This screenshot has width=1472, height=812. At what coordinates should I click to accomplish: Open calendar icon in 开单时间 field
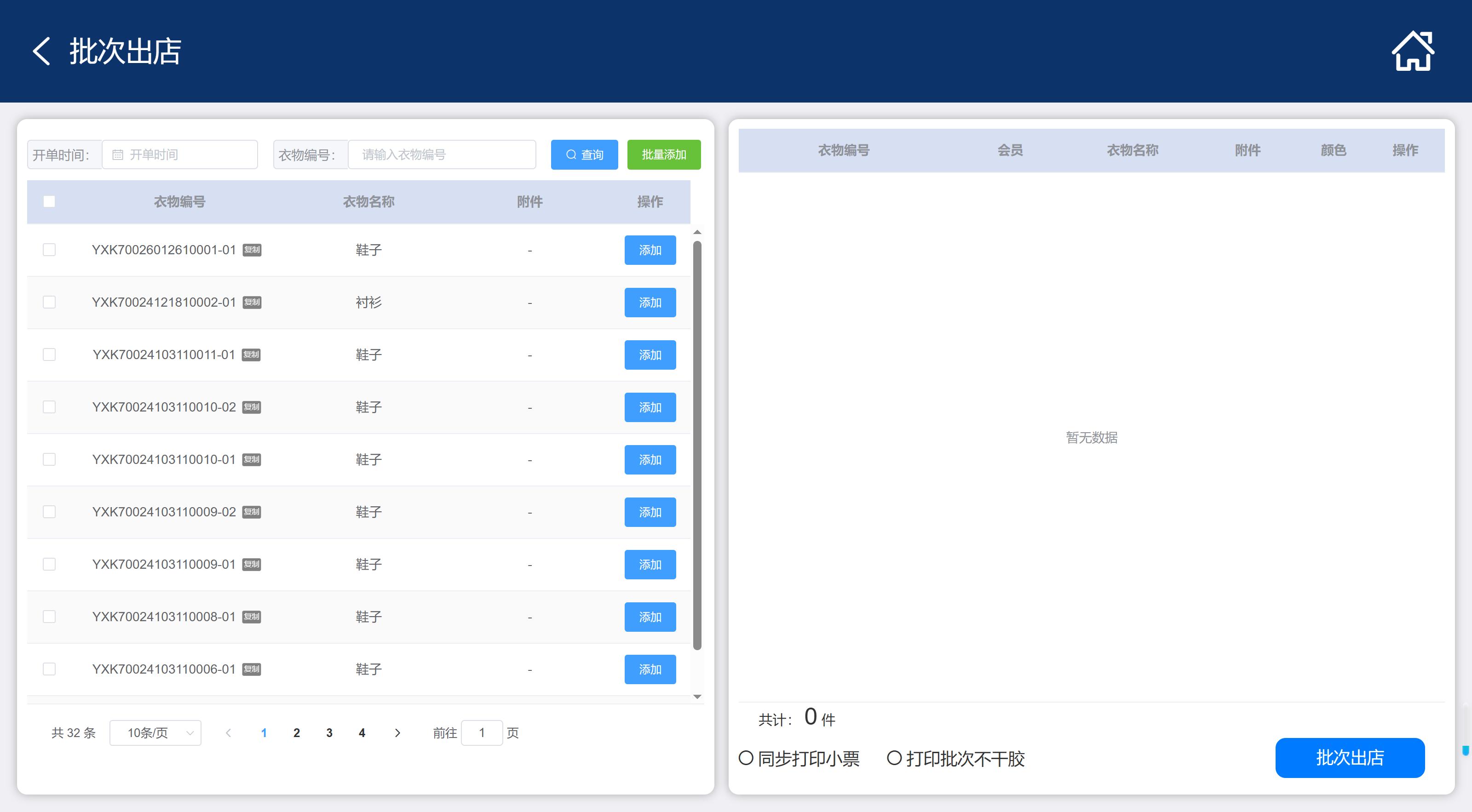118,155
